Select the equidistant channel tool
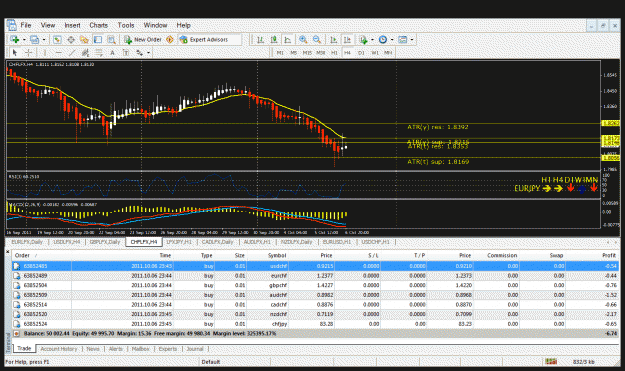 (85, 53)
